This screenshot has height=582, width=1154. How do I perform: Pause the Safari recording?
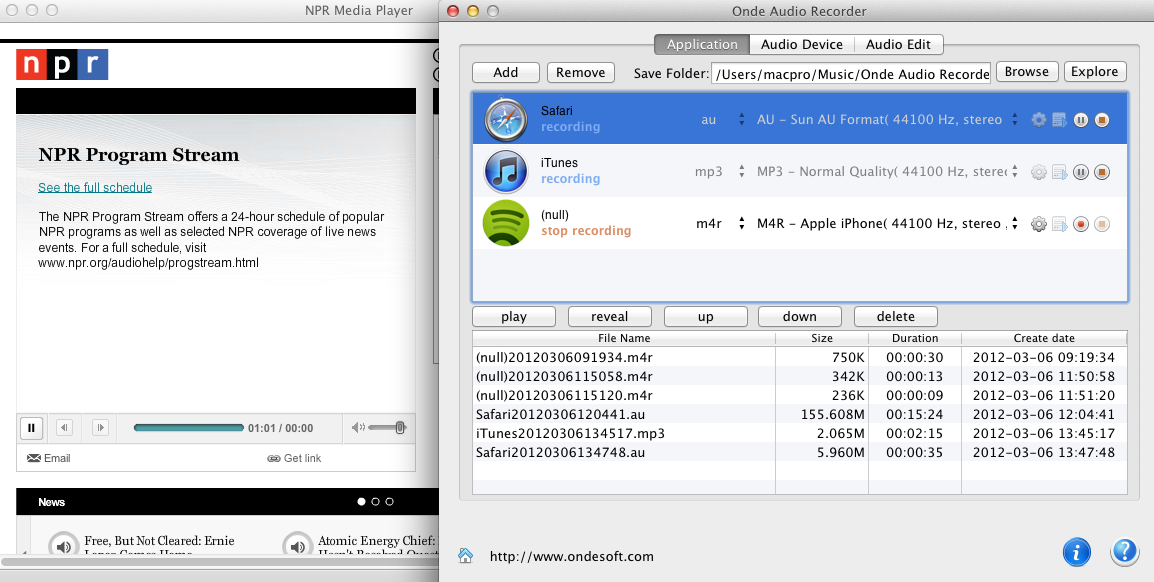point(1081,120)
